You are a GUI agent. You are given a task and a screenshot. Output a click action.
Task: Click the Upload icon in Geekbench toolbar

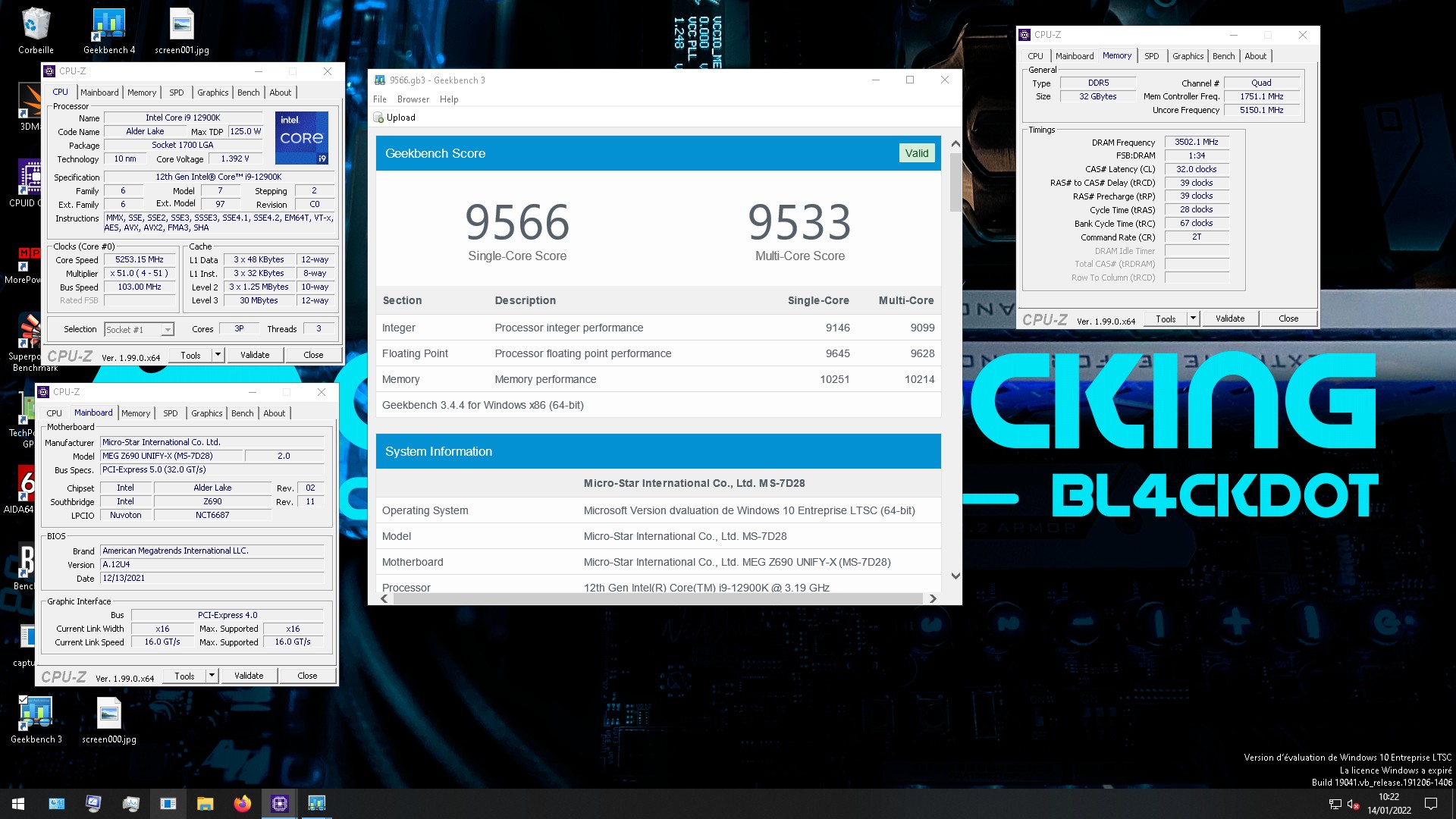point(378,118)
